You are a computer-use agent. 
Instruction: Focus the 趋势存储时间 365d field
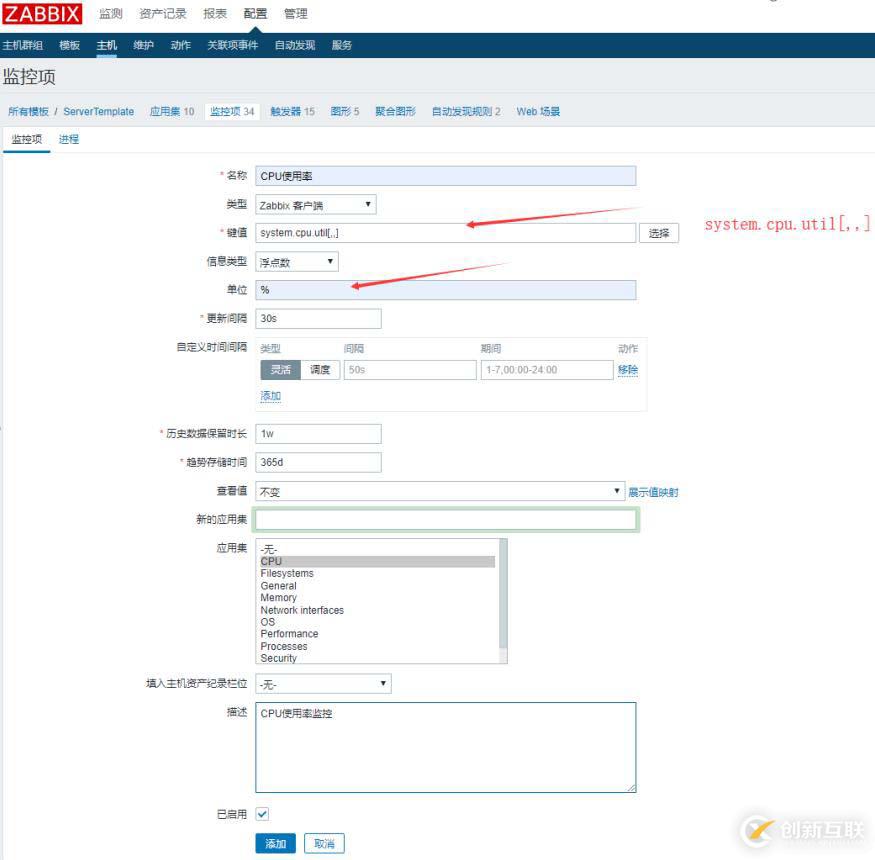(318, 463)
